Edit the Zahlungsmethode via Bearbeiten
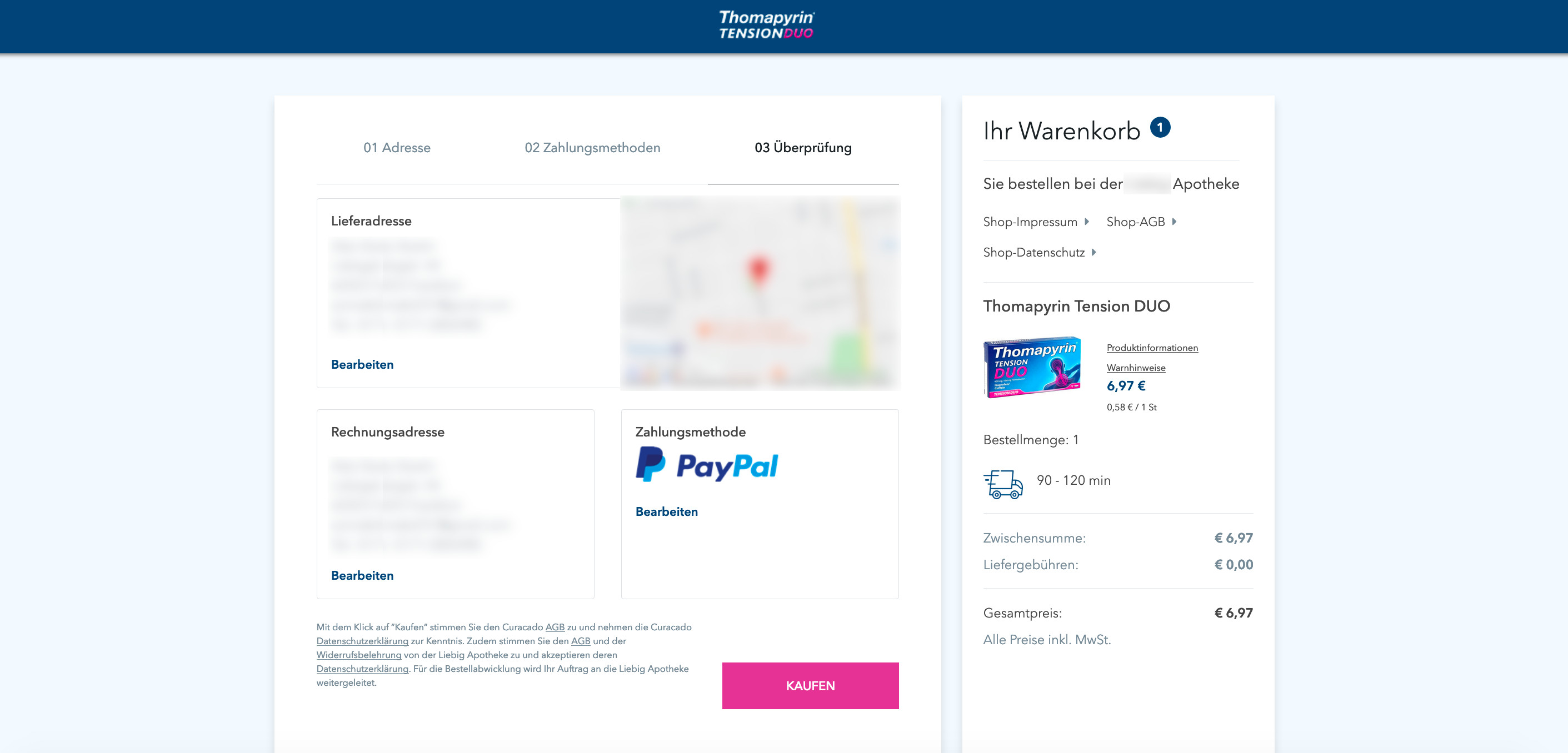Viewport: 1568px width, 753px height. pyautogui.click(x=667, y=511)
